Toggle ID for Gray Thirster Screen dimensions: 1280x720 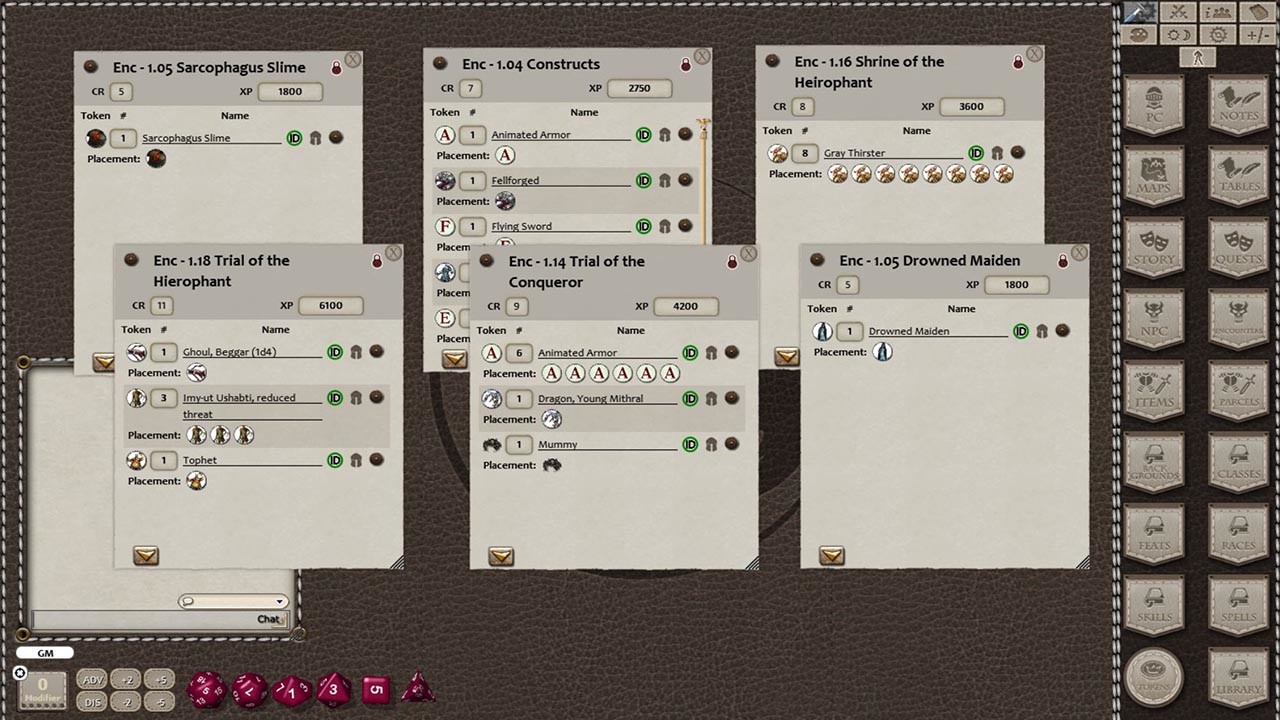(x=976, y=153)
